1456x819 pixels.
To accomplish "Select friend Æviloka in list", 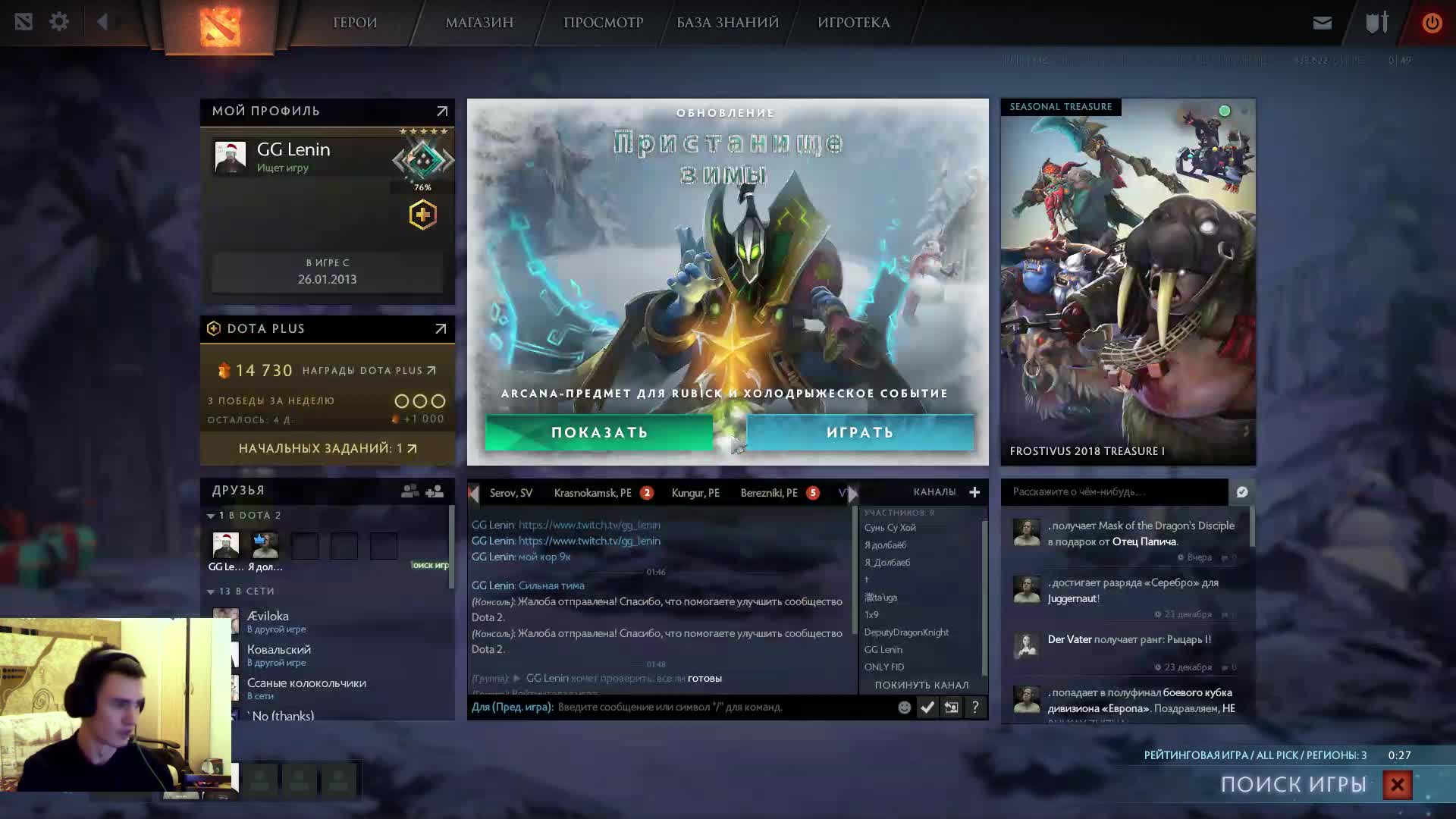I will (328, 621).
